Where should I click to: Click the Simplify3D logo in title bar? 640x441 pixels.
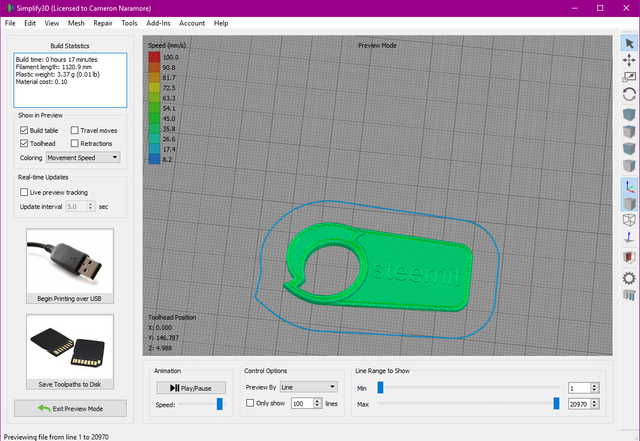coord(10,8)
